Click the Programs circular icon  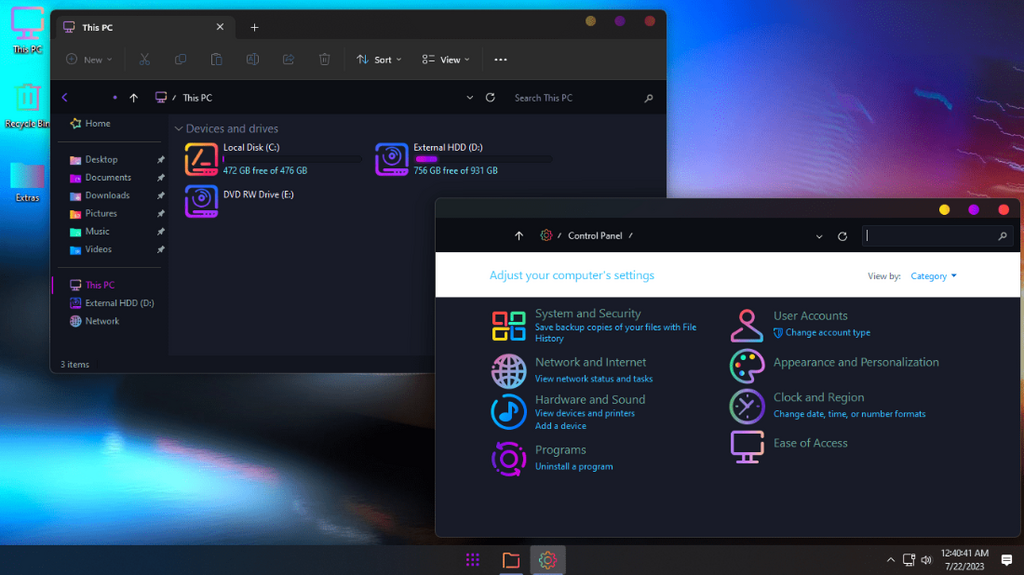click(x=509, y=459)
